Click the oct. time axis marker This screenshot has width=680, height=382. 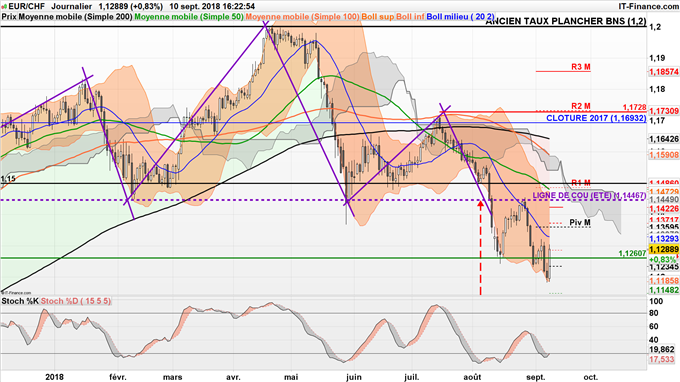pyautogui.click(x=590, y=377)
